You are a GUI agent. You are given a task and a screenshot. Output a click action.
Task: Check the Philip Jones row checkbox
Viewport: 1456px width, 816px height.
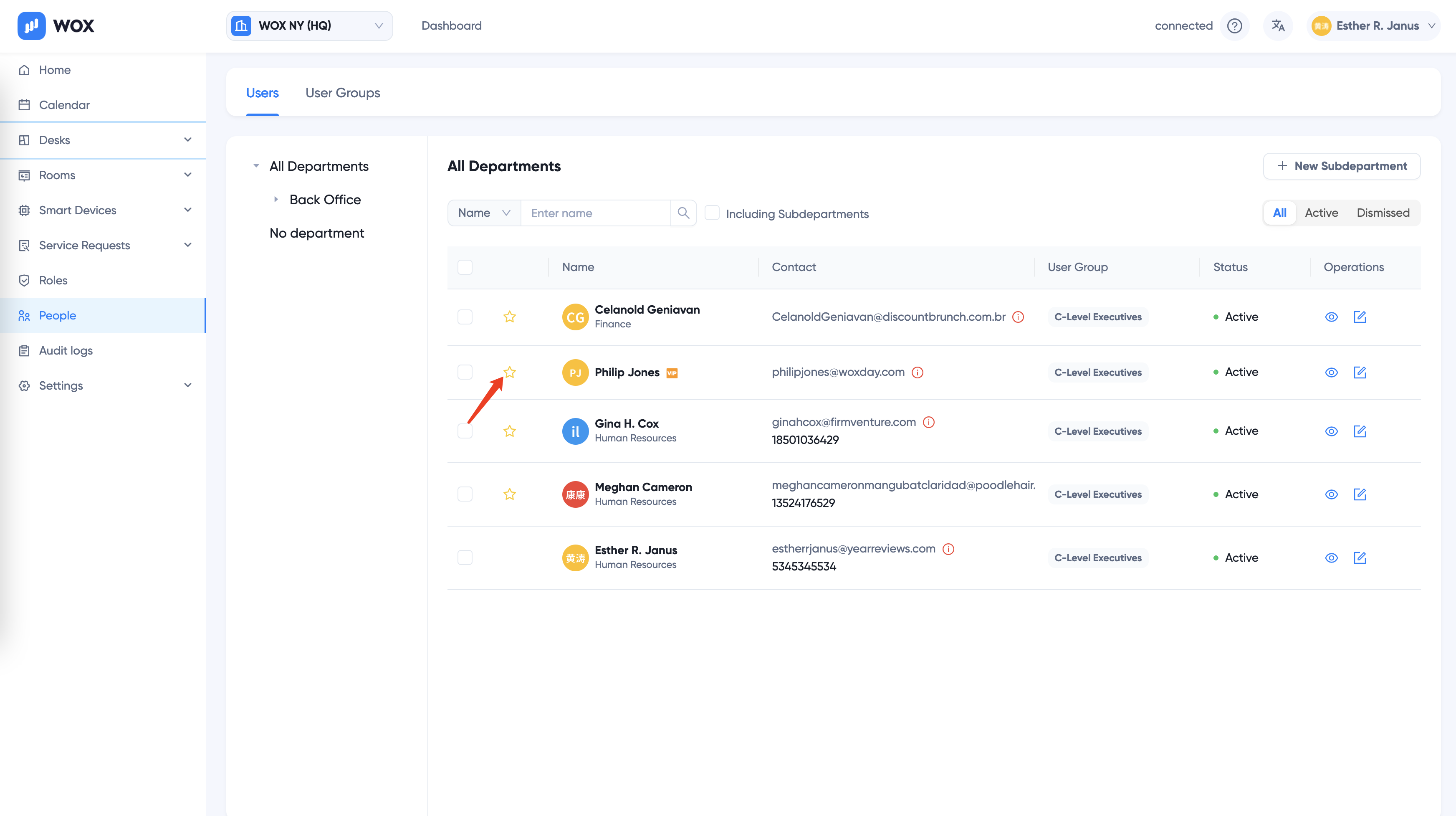(465, 372)
